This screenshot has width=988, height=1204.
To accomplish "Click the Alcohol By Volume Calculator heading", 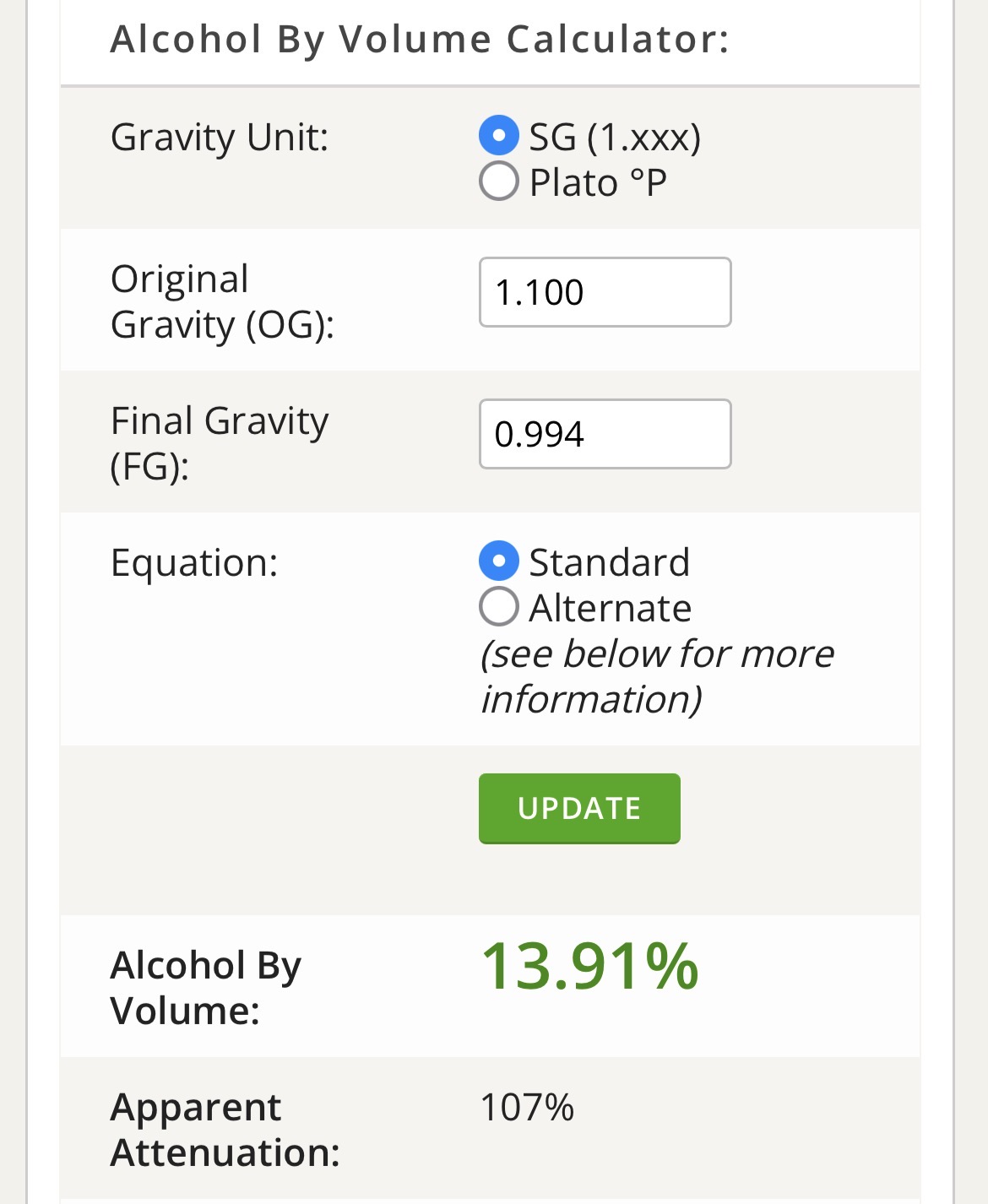I will (x=420, y=40).
